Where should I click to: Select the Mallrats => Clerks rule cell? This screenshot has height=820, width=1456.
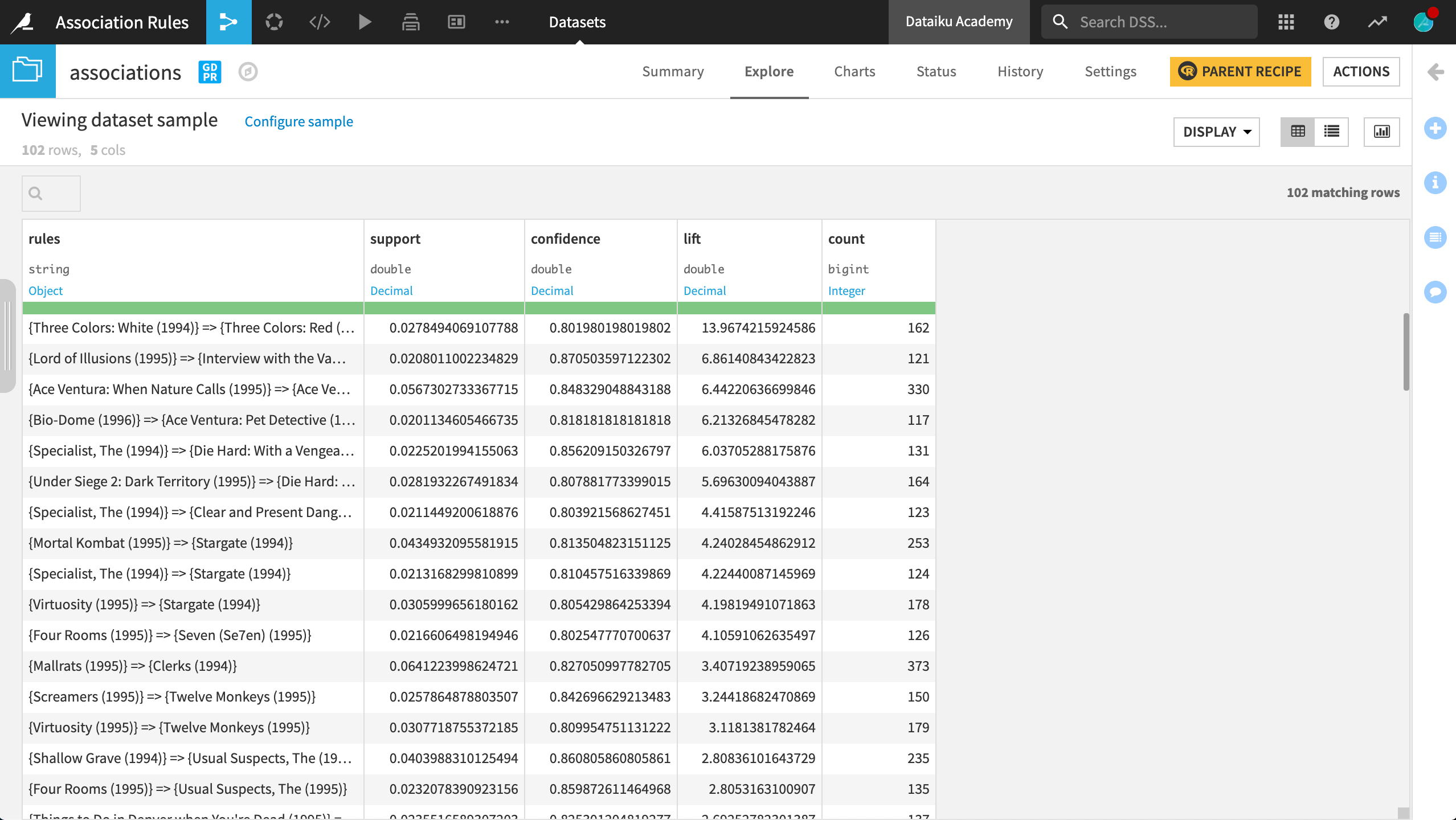coord(193,666)
